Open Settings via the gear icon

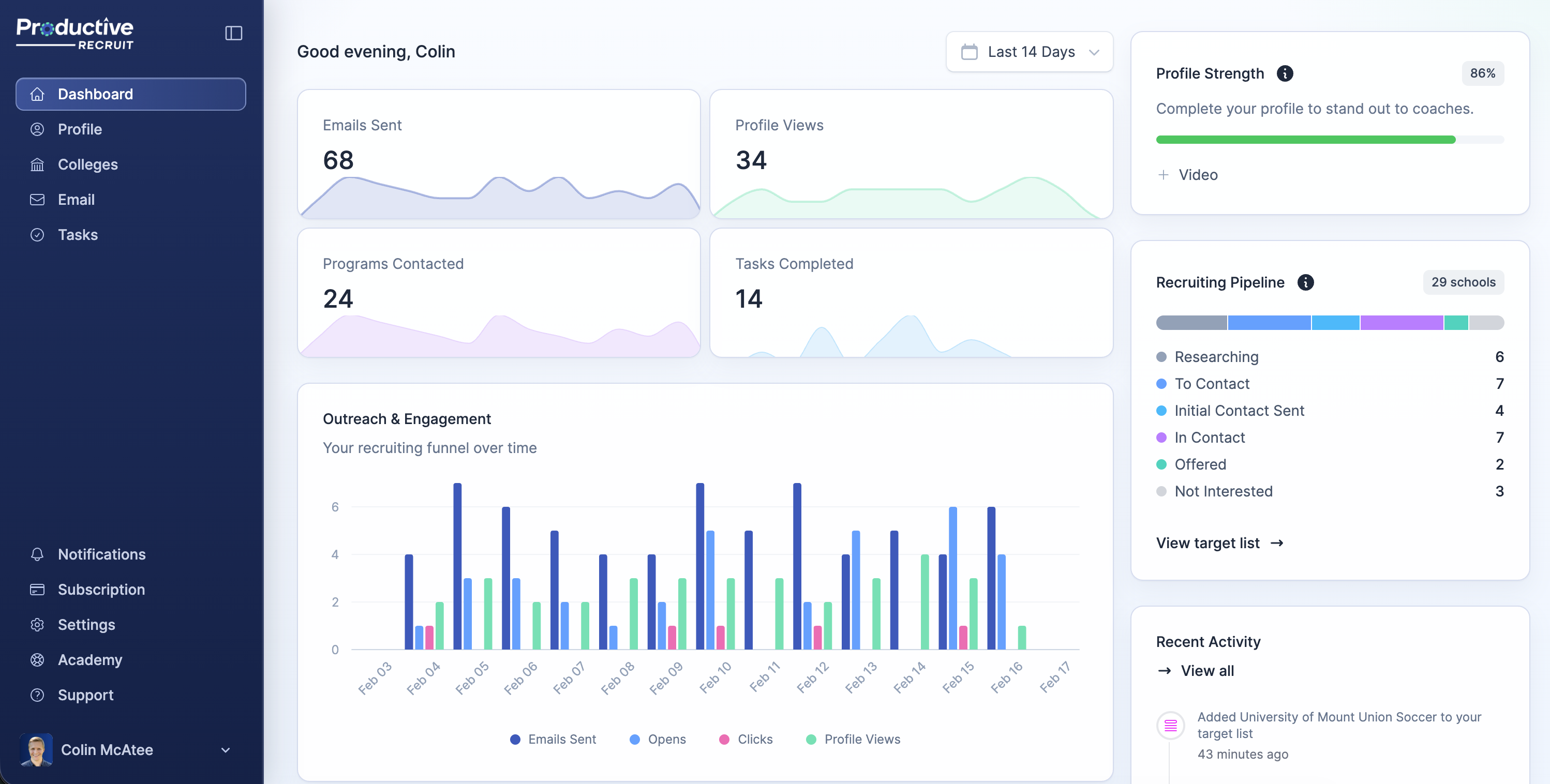[x=37, y=625]
